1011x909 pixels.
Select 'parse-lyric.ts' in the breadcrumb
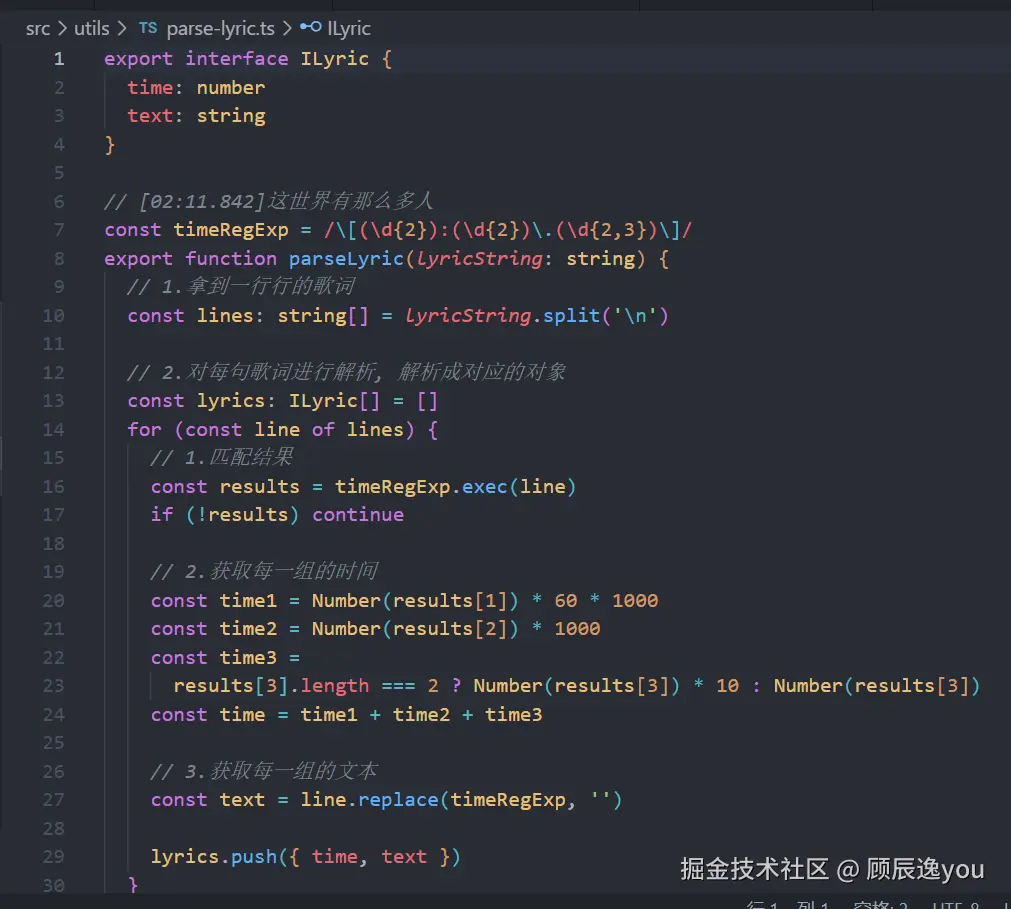click(221, 28)
